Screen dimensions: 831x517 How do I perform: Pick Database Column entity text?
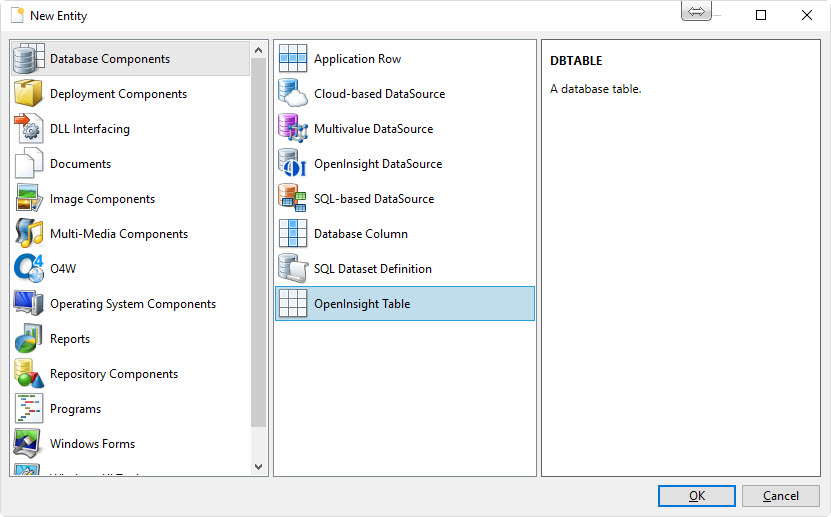[360, 234]
